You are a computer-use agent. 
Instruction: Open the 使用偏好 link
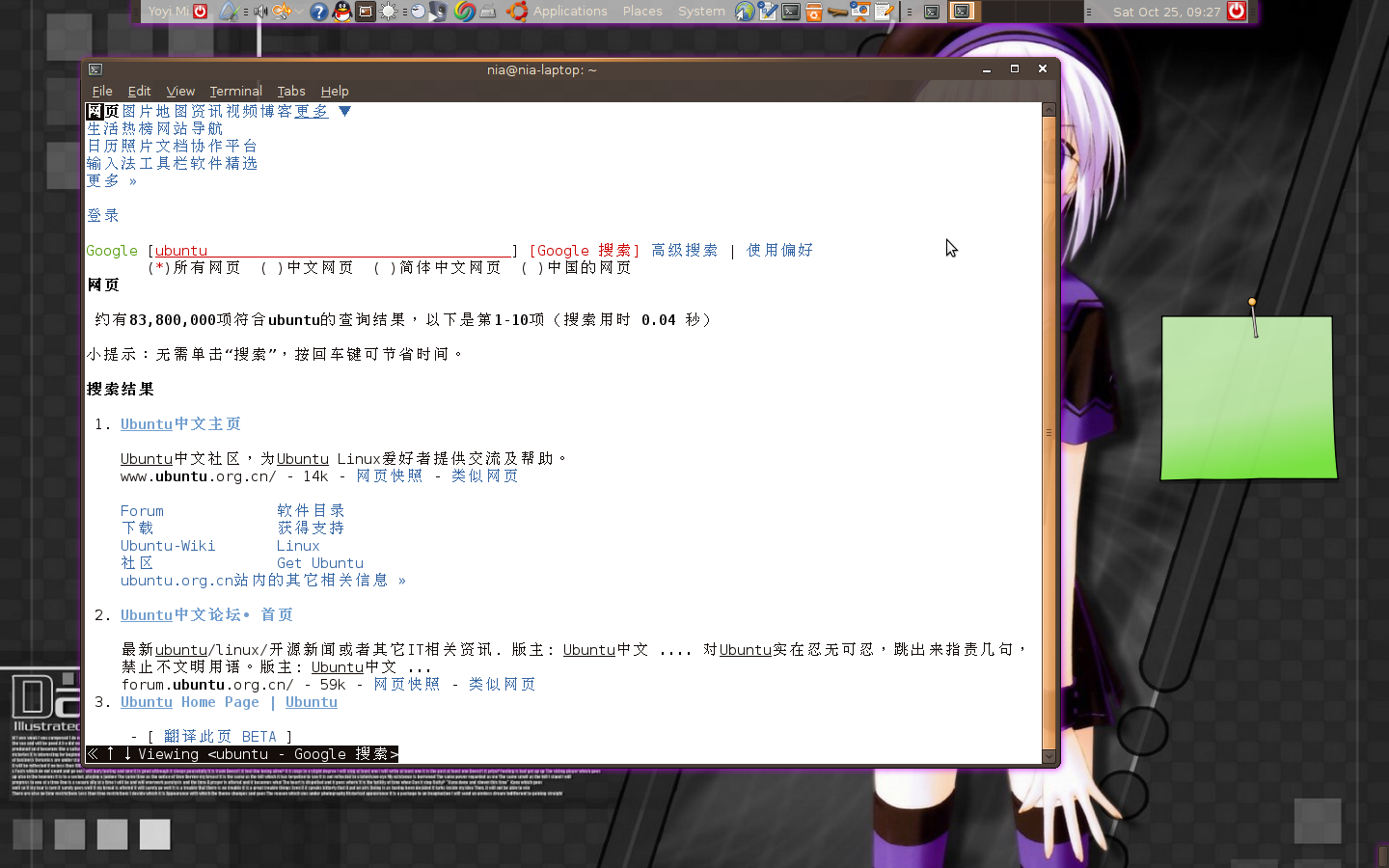pyautogui.click(x=780, y=251)
